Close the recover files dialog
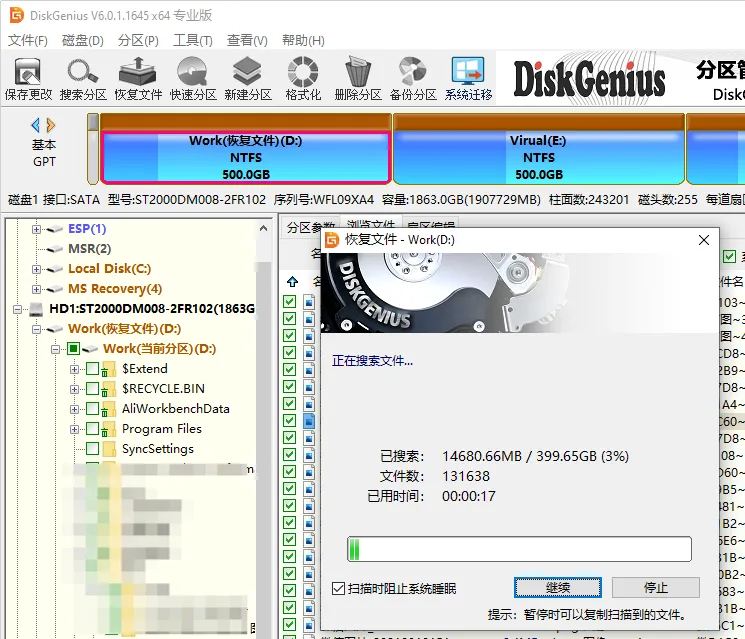 click(704, 240)
